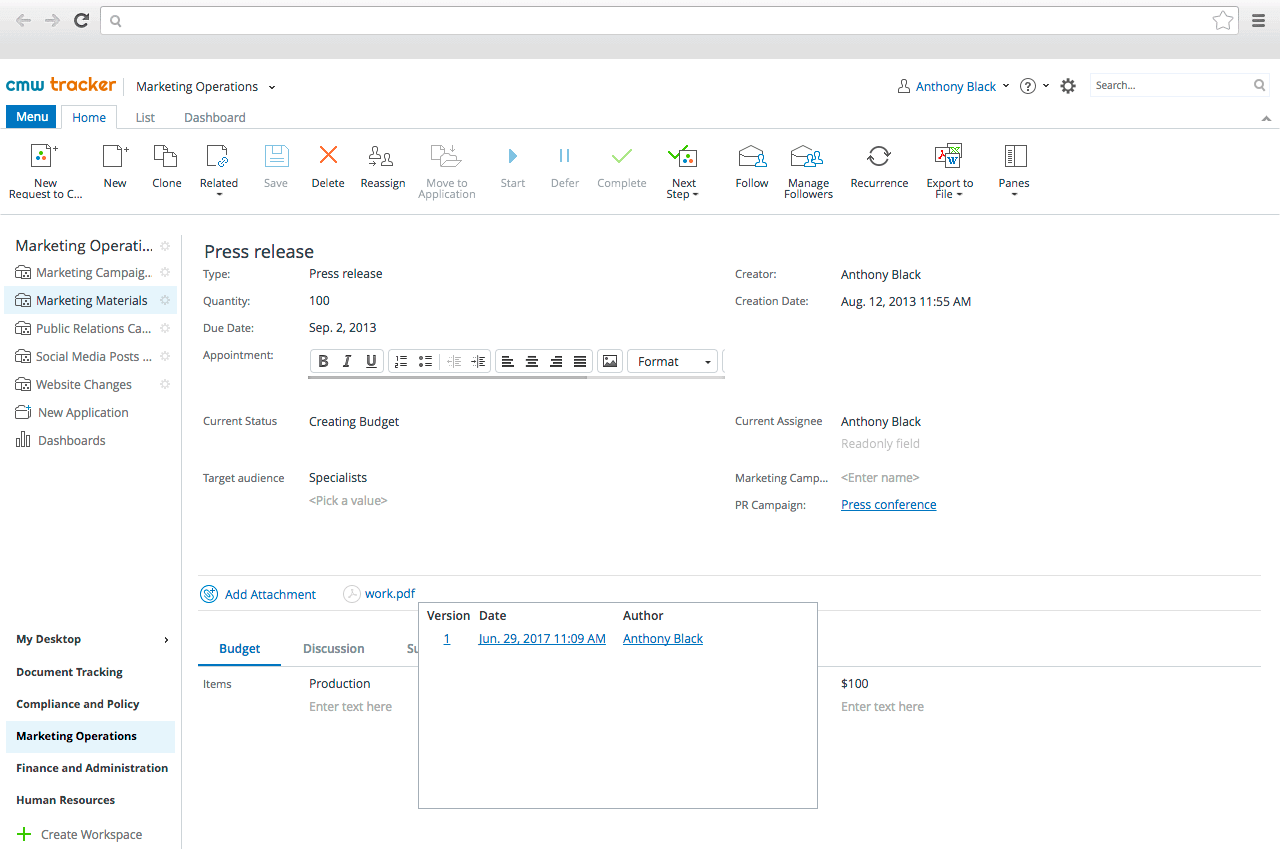Open the Discussion tab

pyautogui.click(x=333, y=649)
